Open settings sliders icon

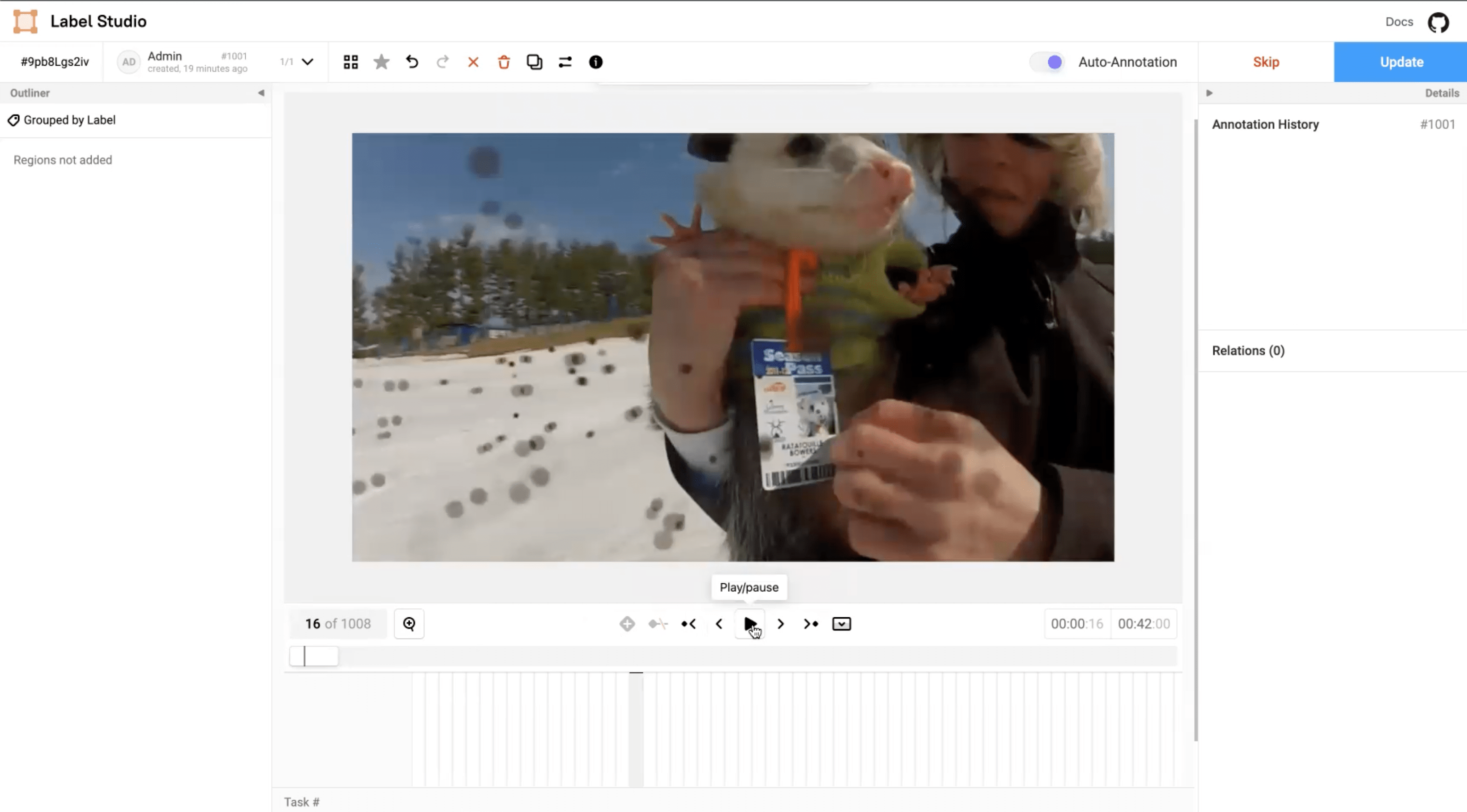tap(565, 62)
